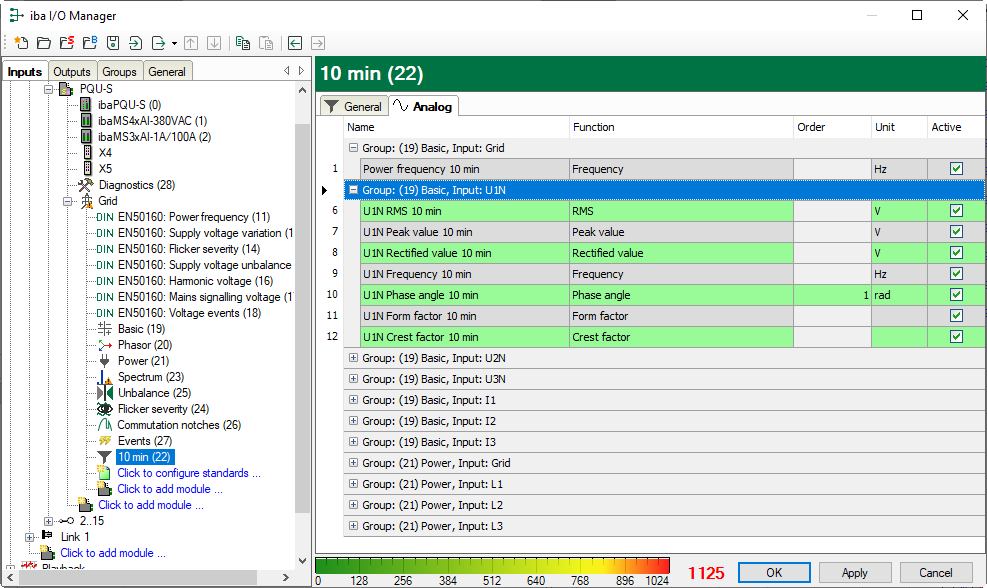Image resolution: width=987 pixels, height=588 pixels.
Task: Click the Phasor (20) module icon
Action: [x=104, y=345]
